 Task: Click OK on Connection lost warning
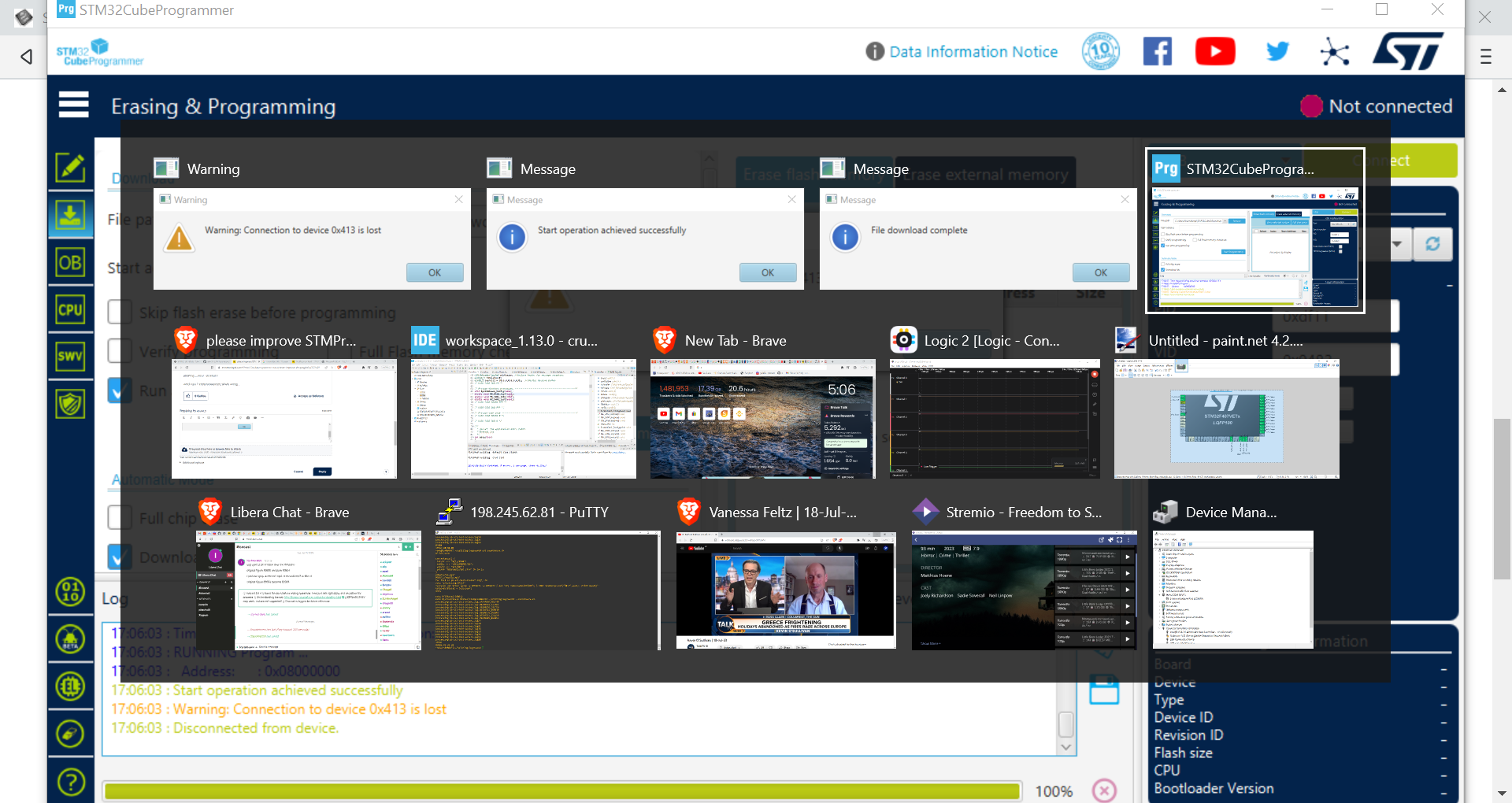[x=435, y=272]
